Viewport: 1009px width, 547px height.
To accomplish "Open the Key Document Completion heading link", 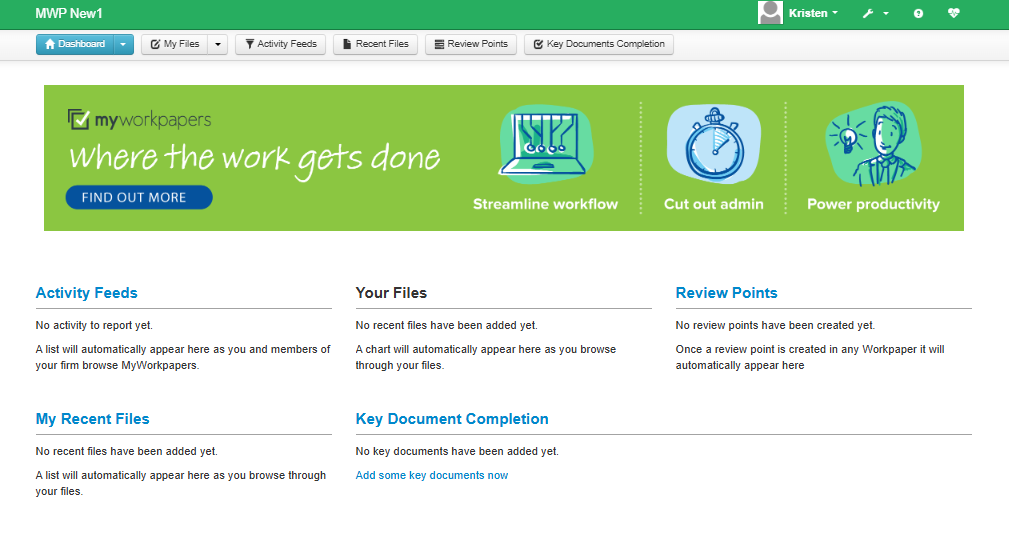I will 452,419.
